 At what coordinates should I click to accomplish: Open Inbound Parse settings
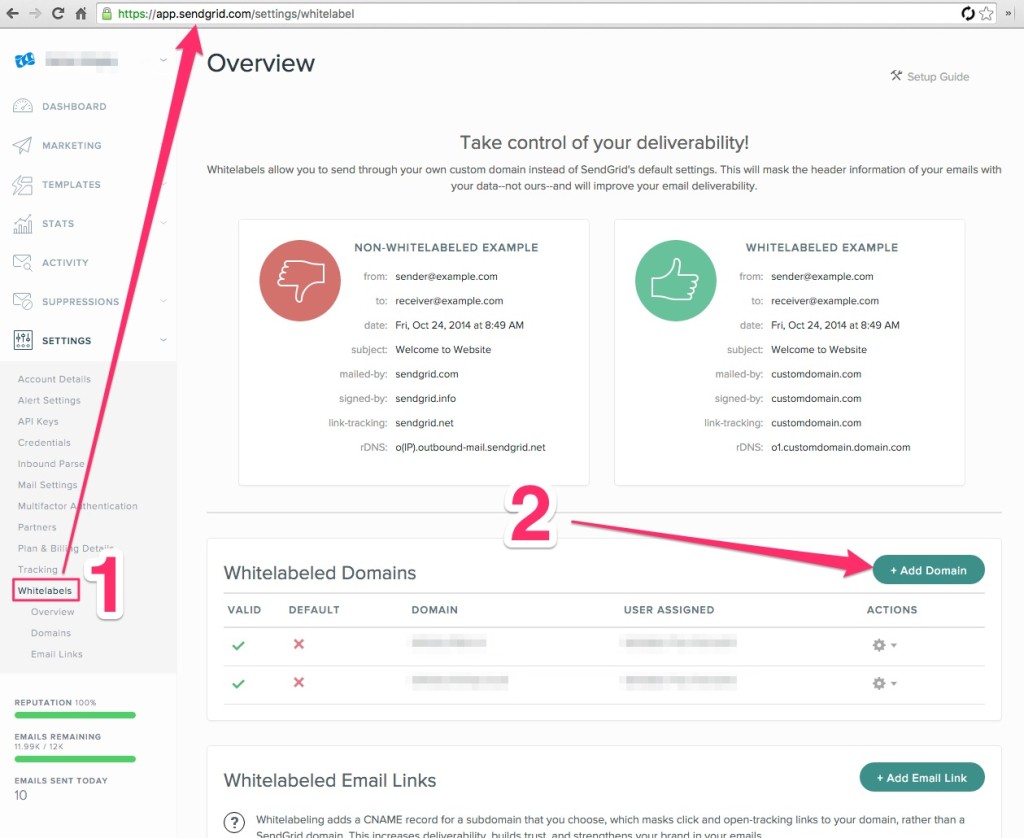51,464
